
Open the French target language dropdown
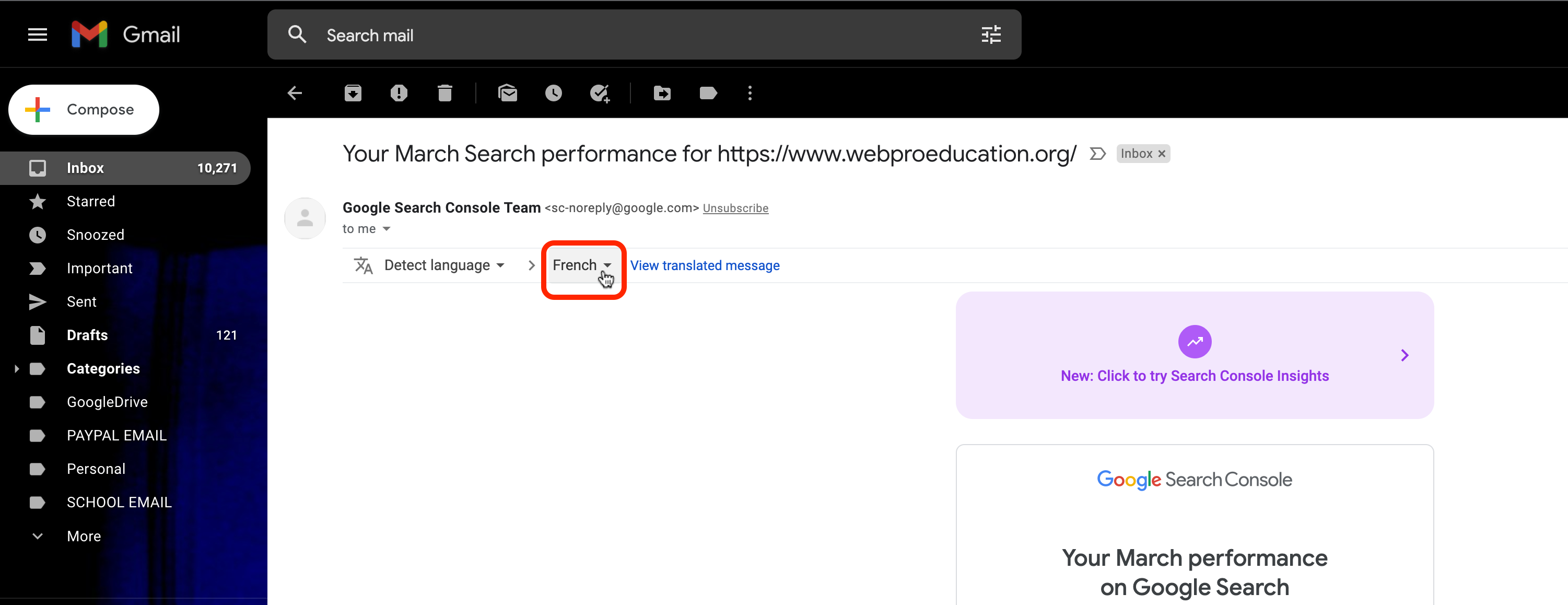(x=582, y=265)
